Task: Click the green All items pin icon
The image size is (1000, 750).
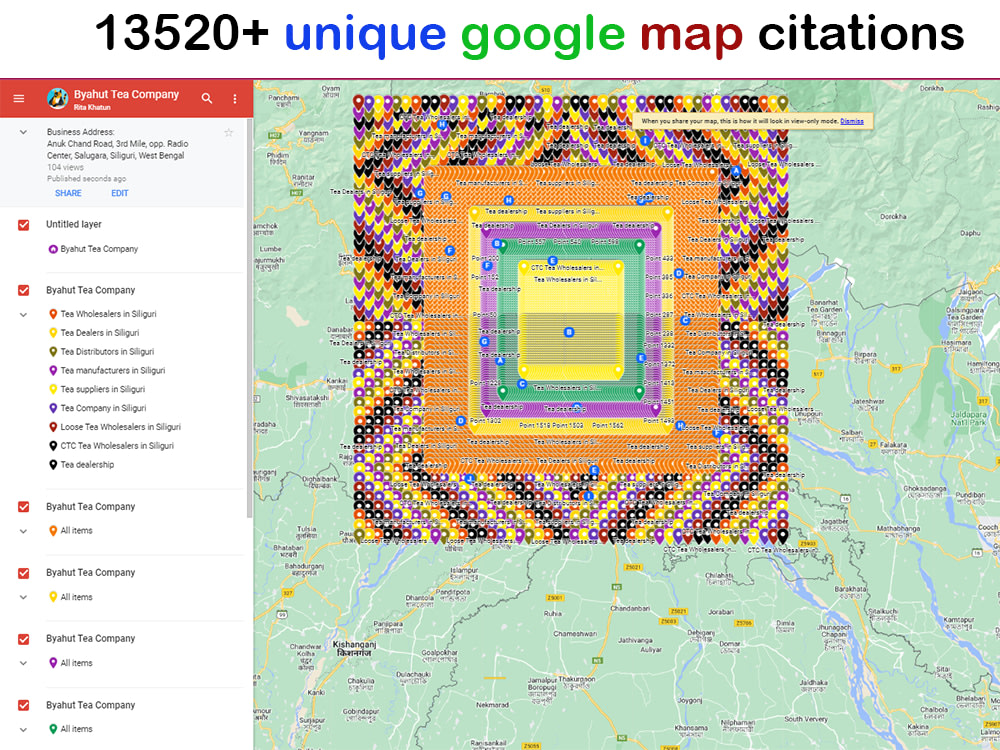Action: (54, 729)
